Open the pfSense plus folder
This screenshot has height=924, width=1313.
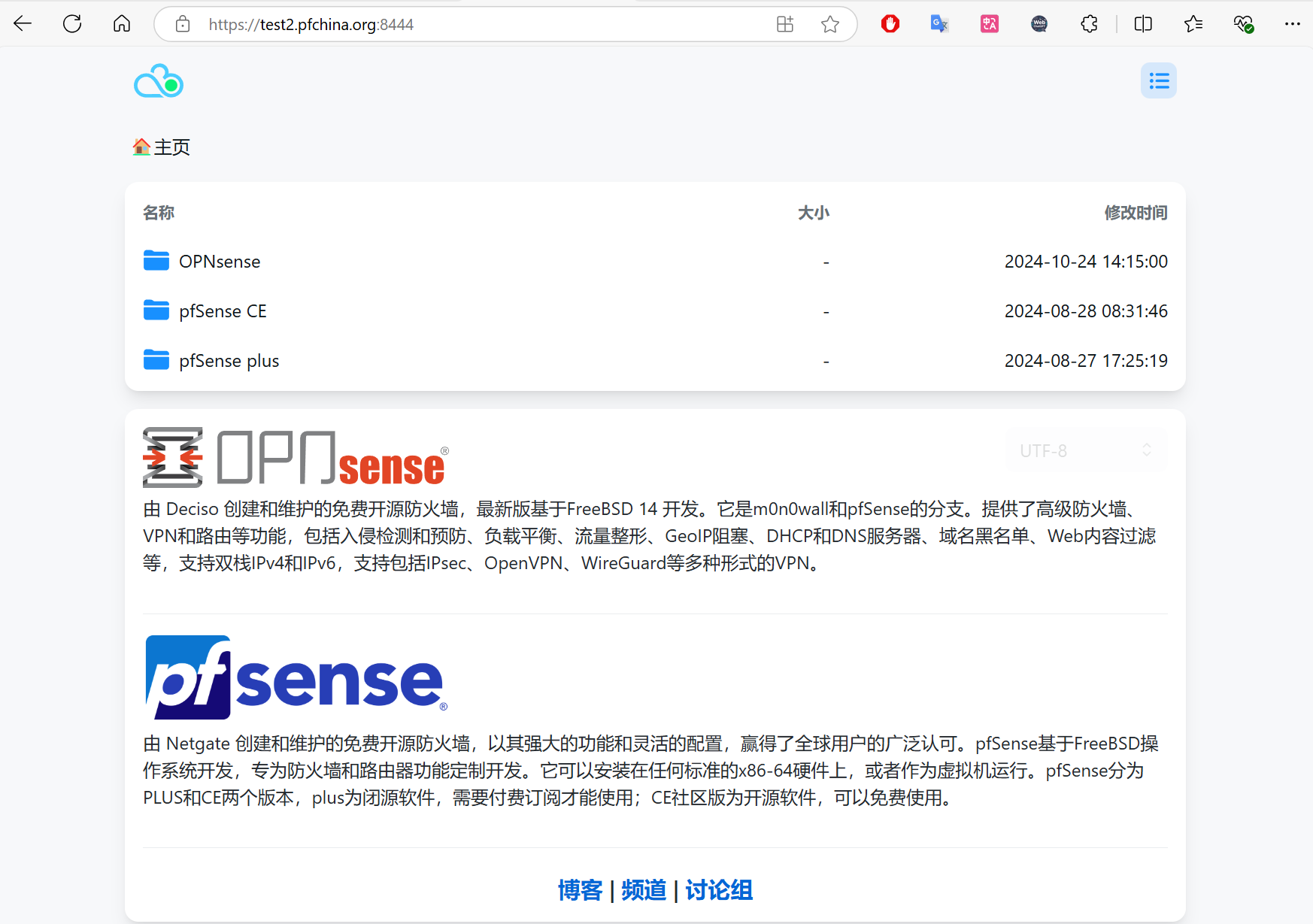(x=229, y=361)
